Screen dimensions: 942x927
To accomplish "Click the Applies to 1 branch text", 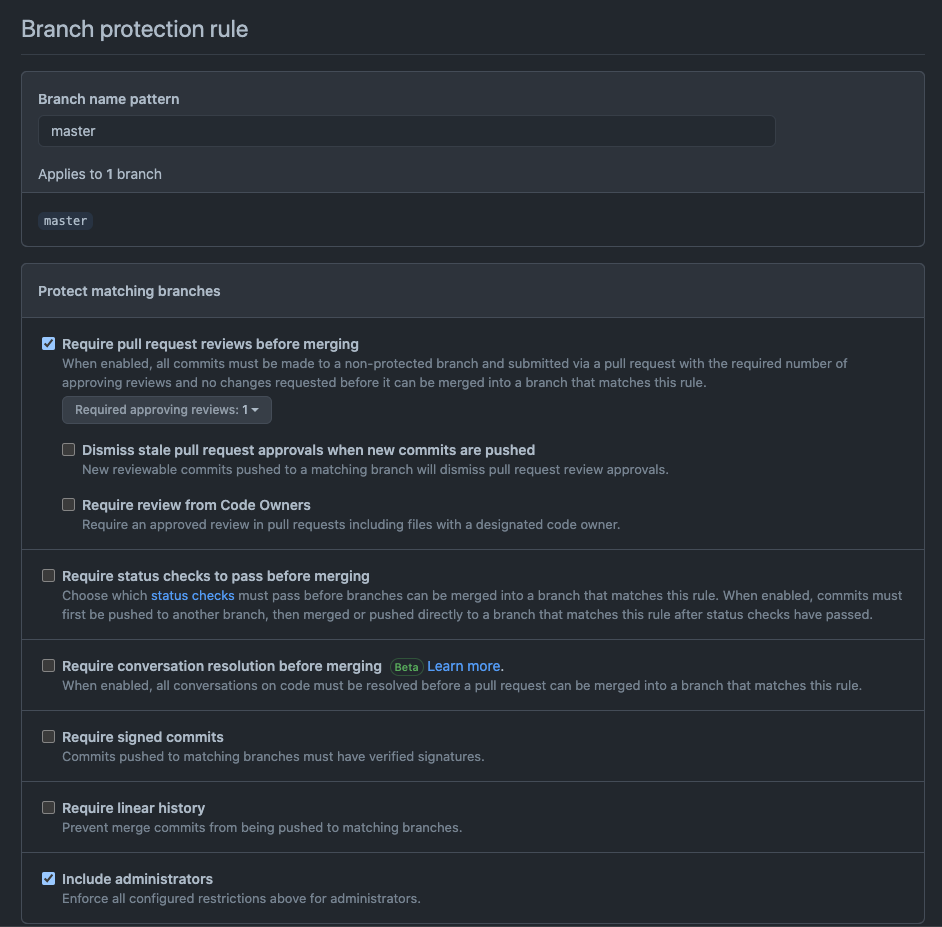I will (100, 174).
